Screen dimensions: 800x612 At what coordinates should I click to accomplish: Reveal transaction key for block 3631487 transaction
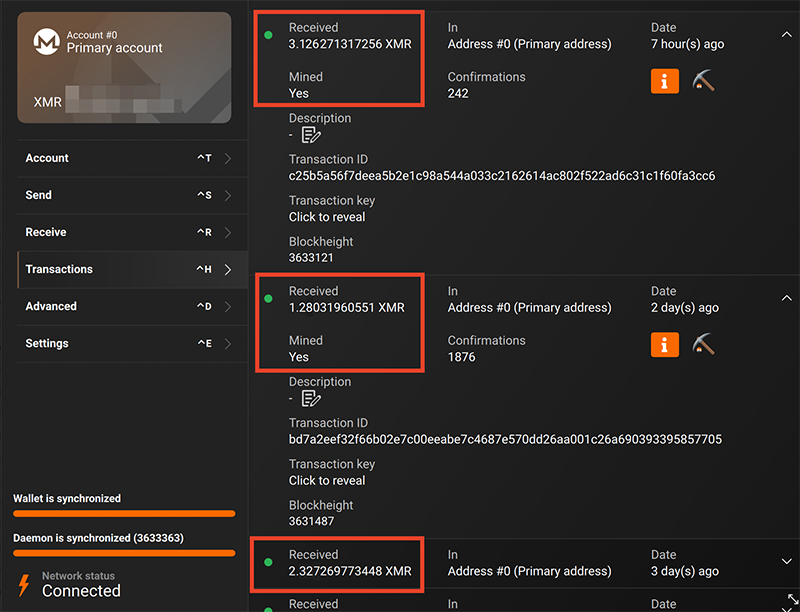327,480
